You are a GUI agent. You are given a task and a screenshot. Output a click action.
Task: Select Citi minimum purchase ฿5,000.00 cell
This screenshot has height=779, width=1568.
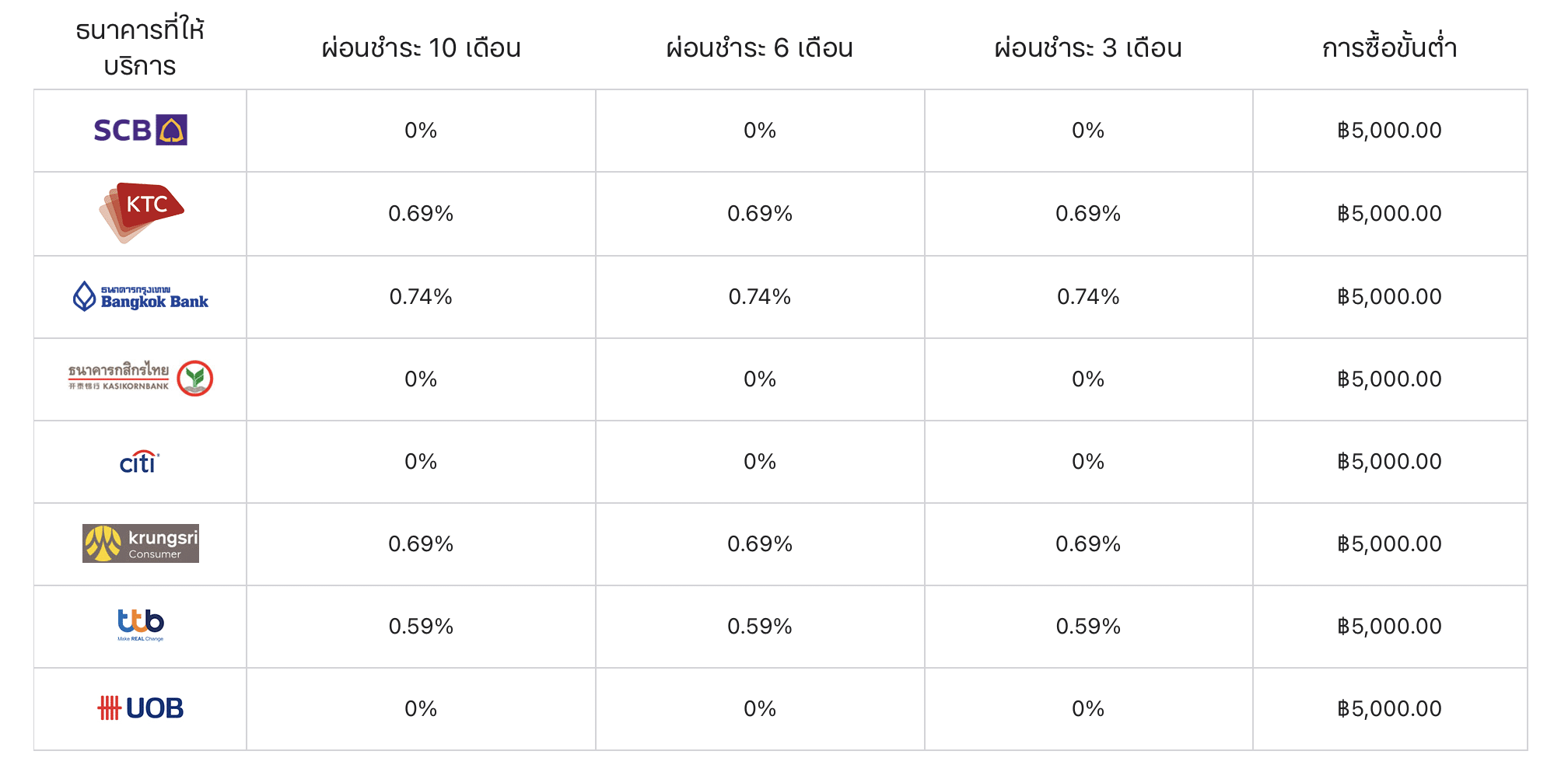tap(1390, 462)
